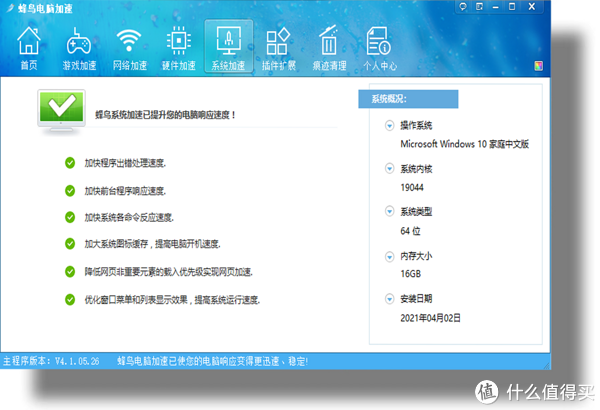
Task: Click Microsoft Windows 10 家庭中文版 value
Action: coord(465,144)
